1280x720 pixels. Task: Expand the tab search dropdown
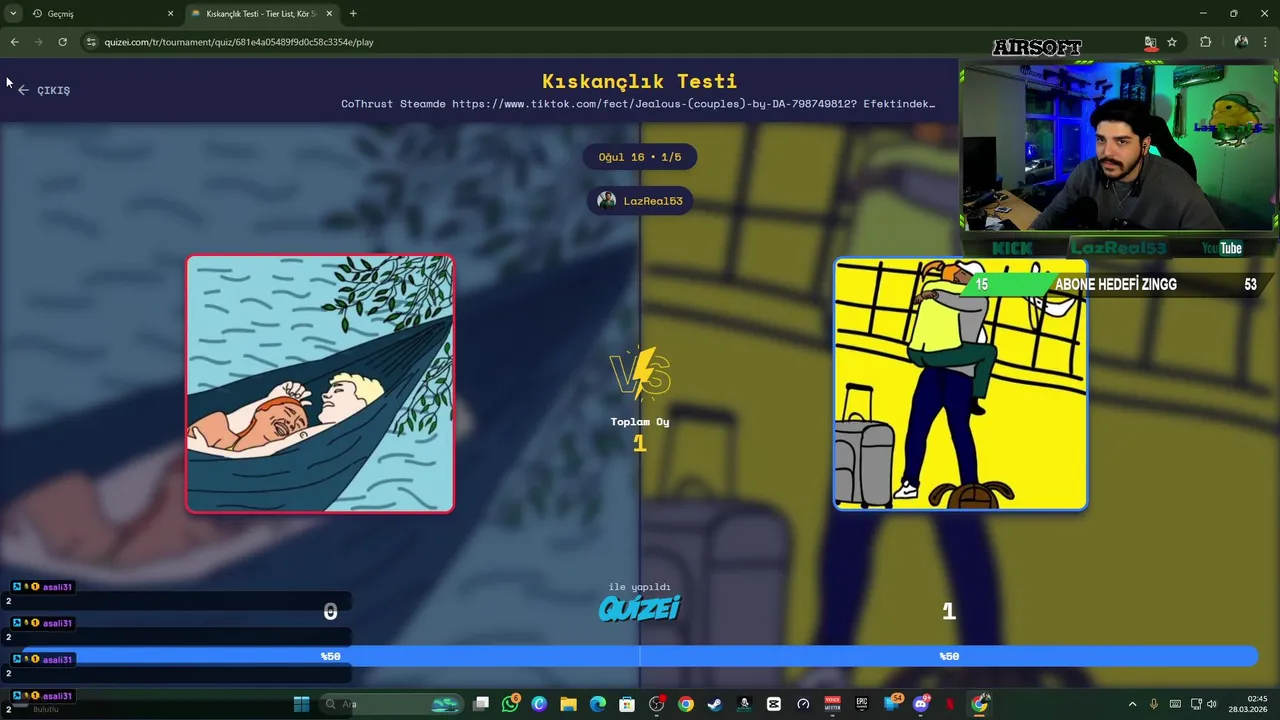(13, 13)
